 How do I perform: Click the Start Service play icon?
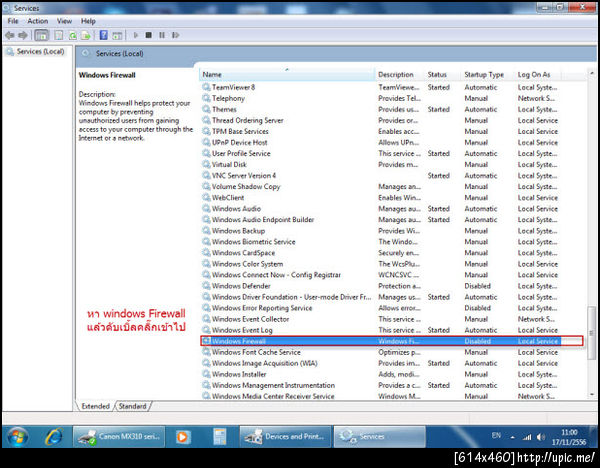(135, 35)
